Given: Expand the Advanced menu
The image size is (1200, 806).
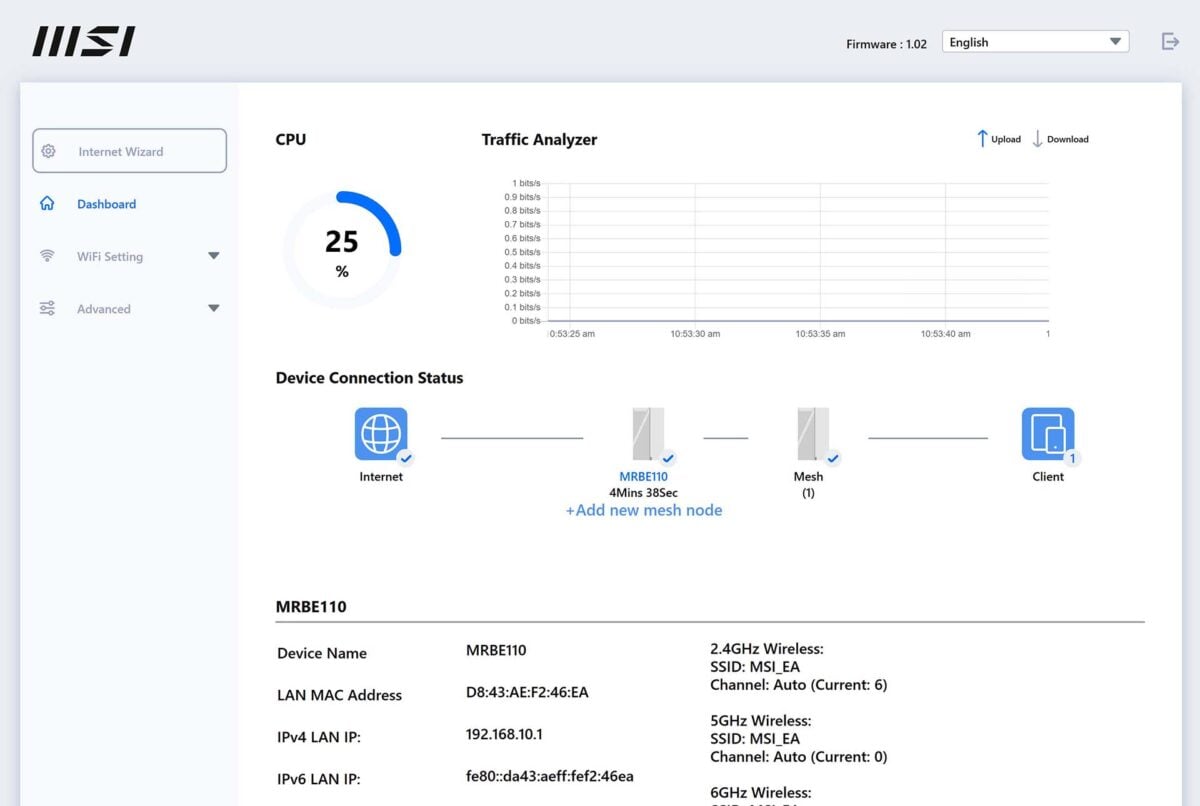Looking at the screenshot, I should (213, 308).
